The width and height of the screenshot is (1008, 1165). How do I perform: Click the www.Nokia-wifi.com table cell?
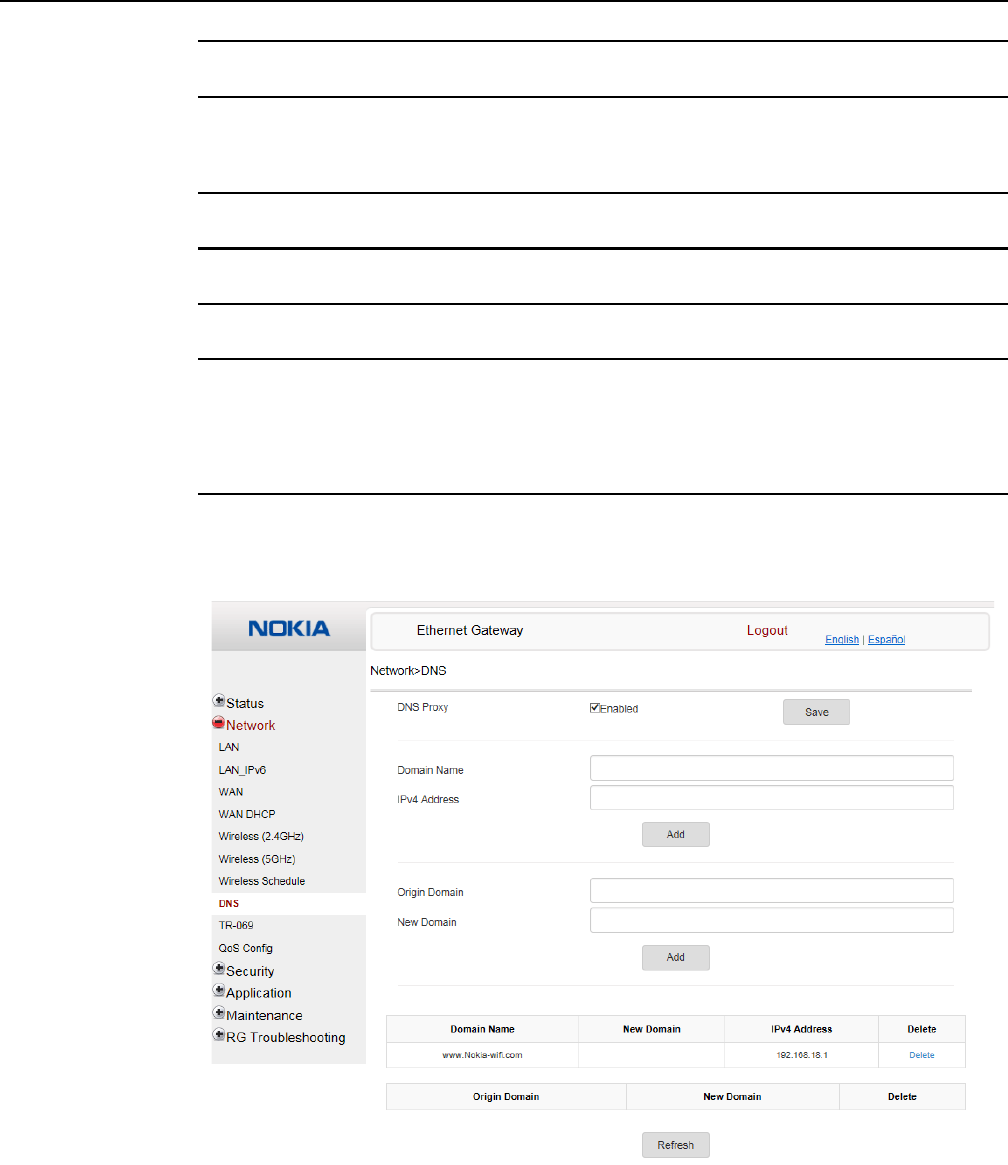(x=482, y=1055)
